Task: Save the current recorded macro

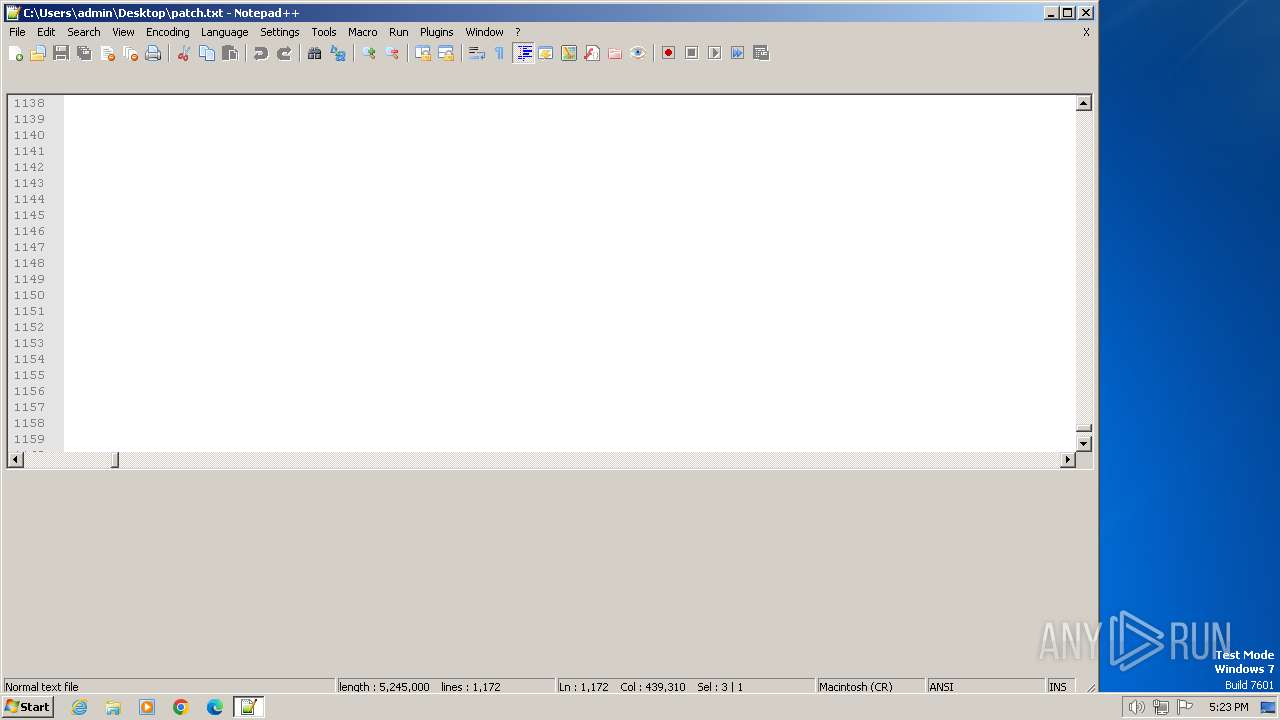Action: [761, 53]
